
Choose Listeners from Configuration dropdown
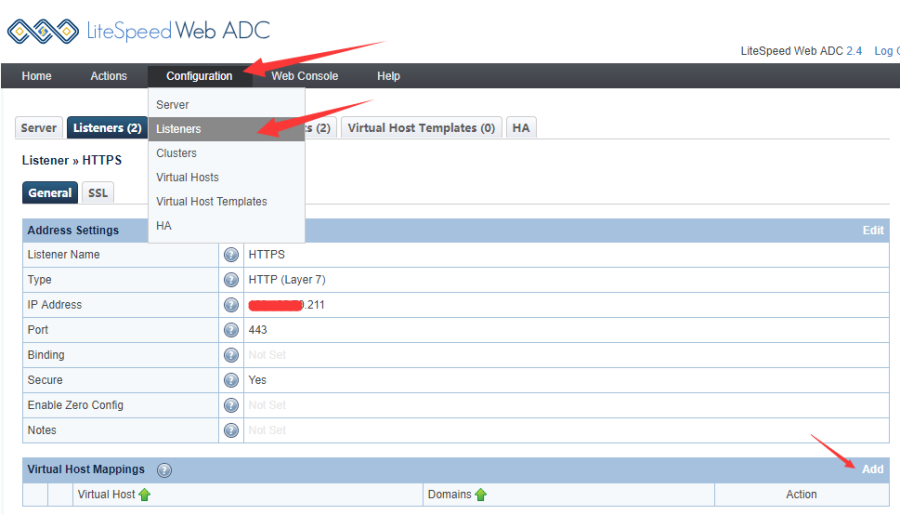point(227,129)
